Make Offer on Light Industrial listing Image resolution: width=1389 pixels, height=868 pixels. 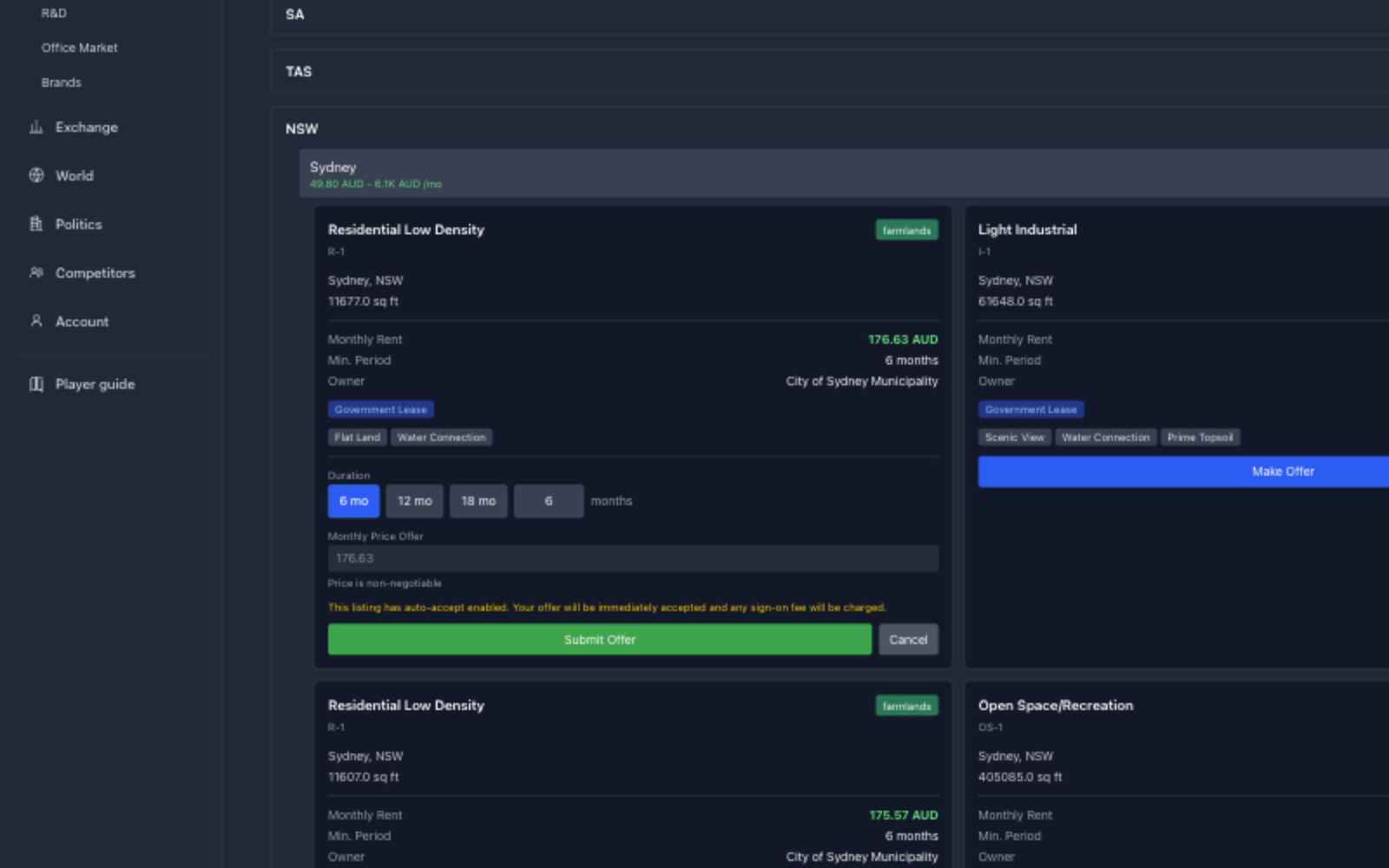pos(1183,471)
